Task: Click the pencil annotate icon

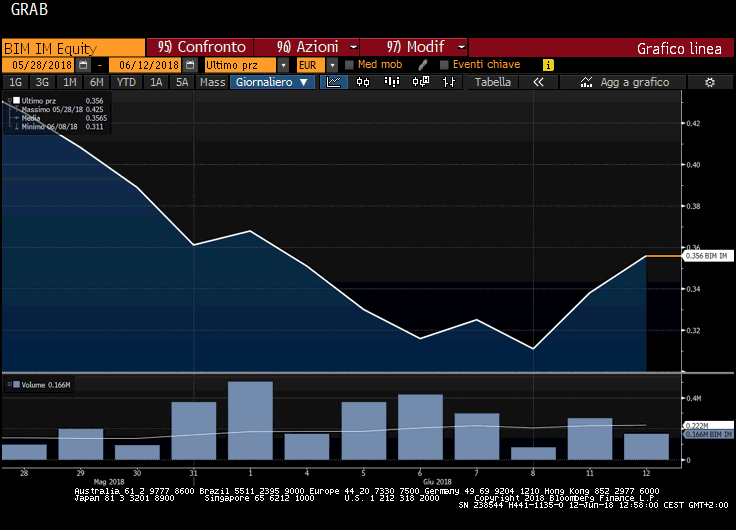Action: tap(423, 65)
